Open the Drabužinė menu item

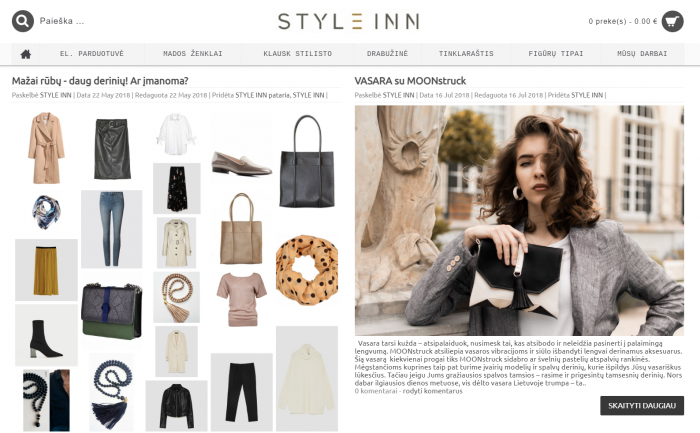(x=388, y=54)
